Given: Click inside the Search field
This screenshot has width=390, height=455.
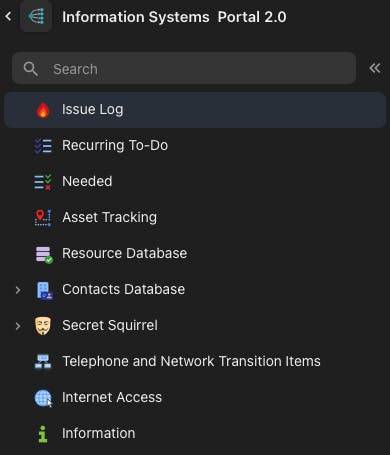Looking at the screenshot, I should click(184, 68).
